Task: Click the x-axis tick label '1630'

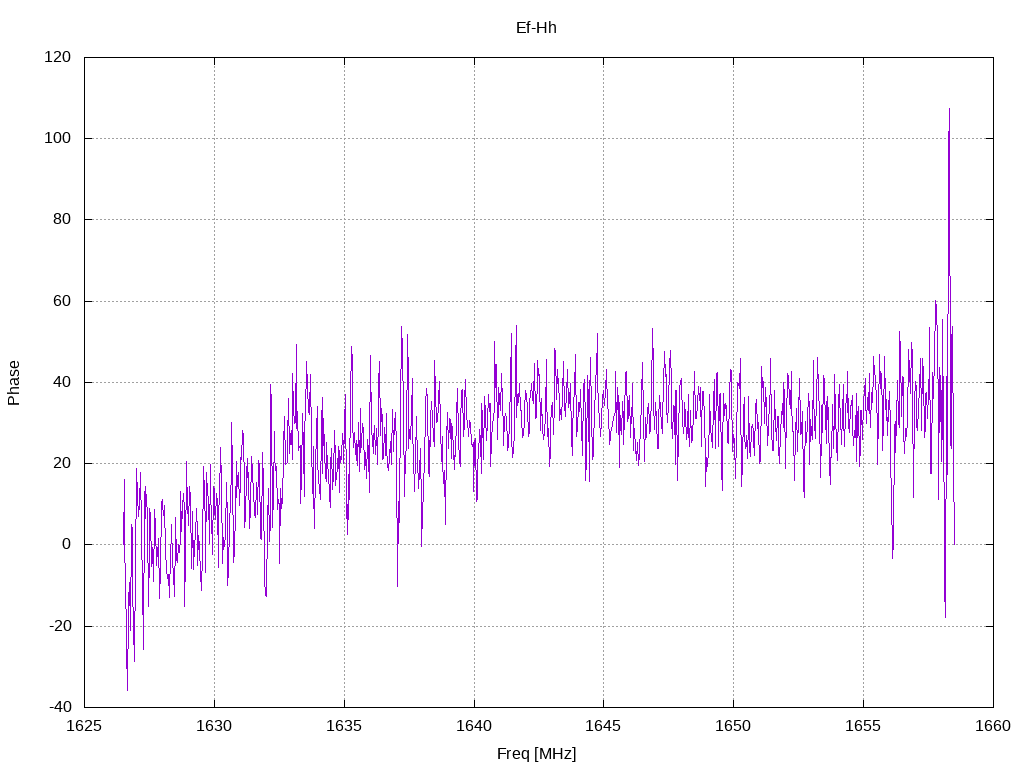Action: pos(214,726)
